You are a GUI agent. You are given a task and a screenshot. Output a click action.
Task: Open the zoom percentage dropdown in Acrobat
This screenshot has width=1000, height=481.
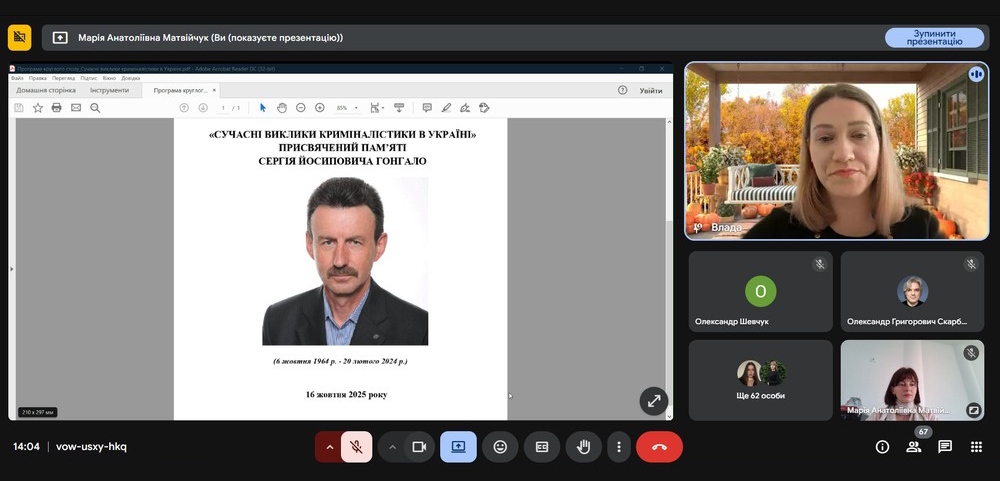click(346, 108)
